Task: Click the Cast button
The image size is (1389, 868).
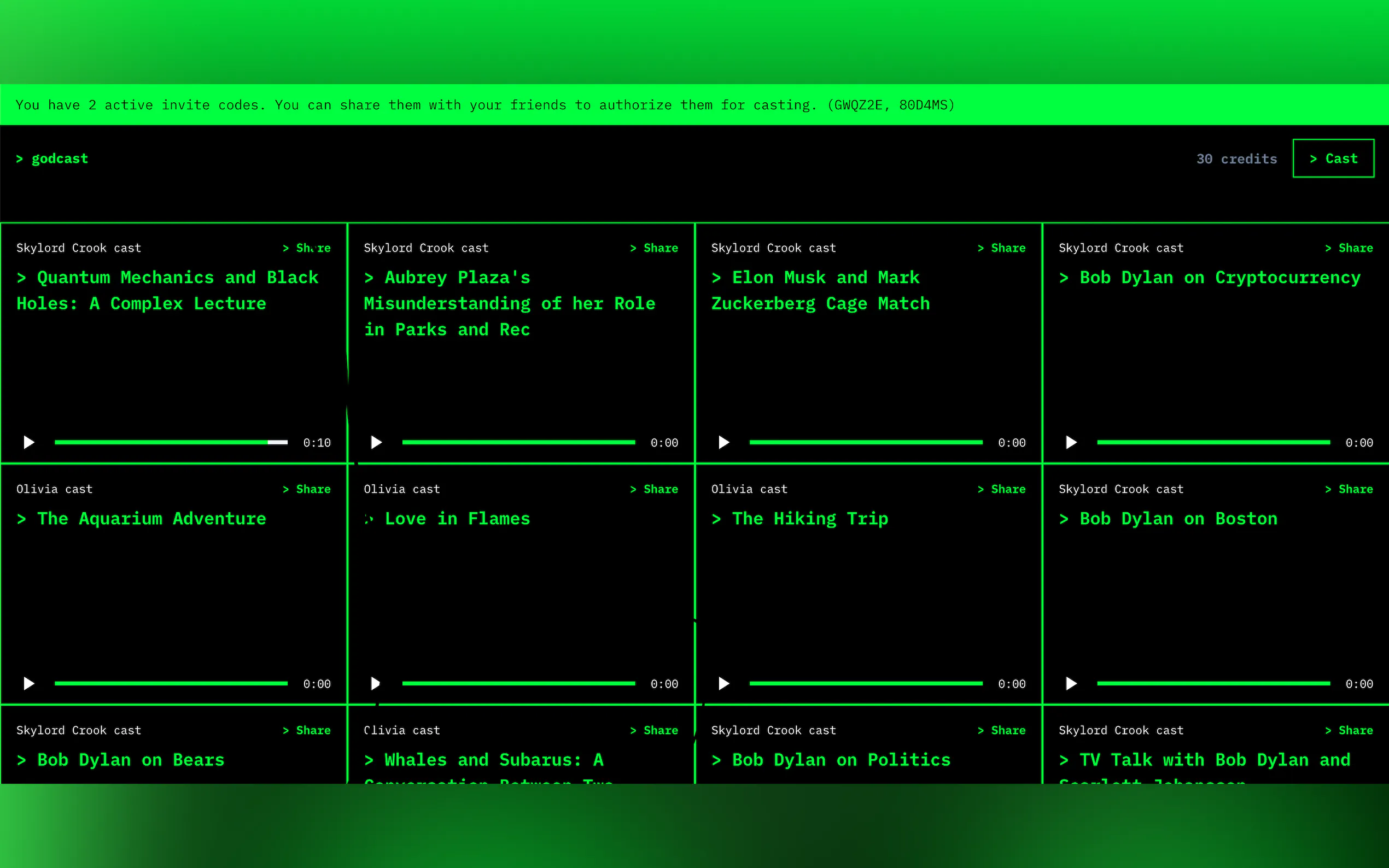Action: [x=1333, y=159]
